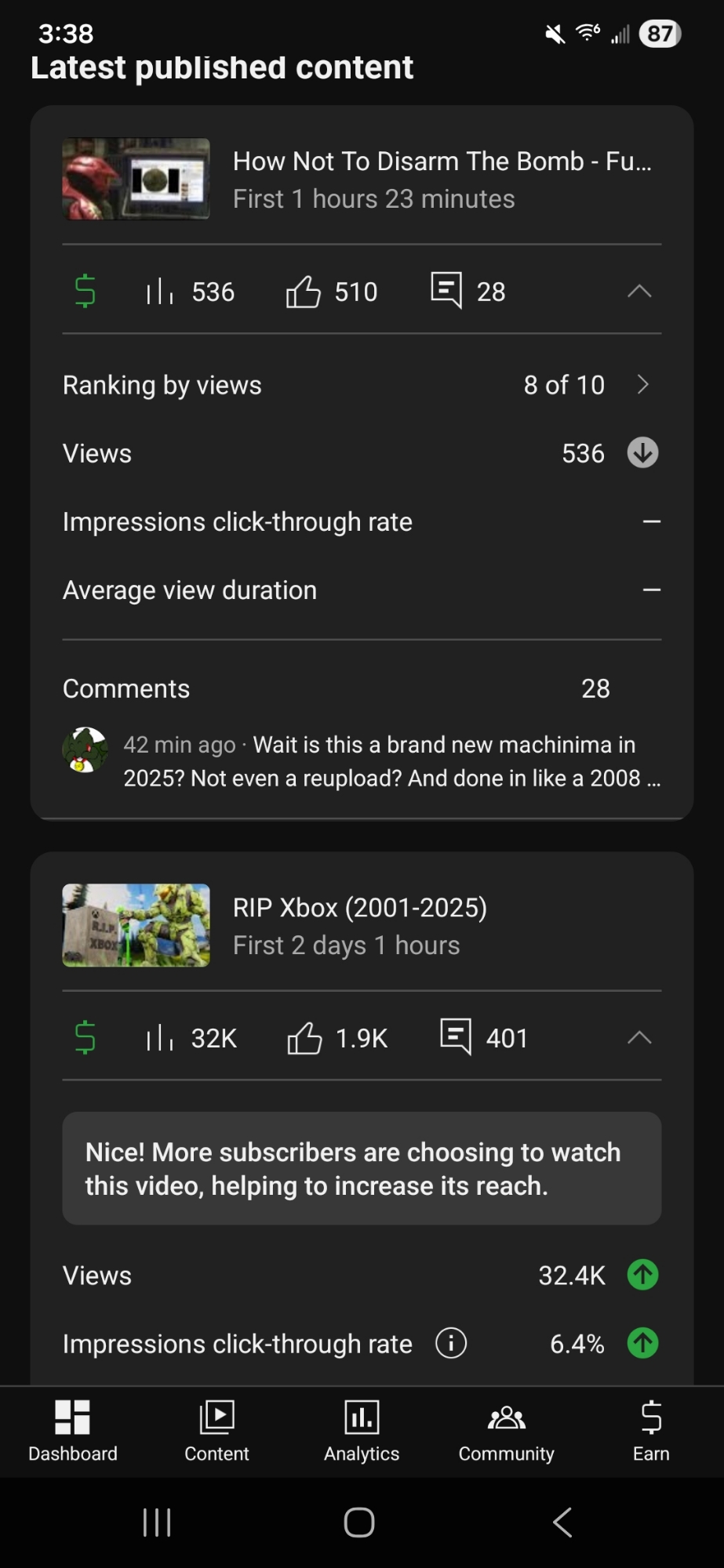Go to the Community tab
The image size is (724, 1568).
coord(506,1430)
